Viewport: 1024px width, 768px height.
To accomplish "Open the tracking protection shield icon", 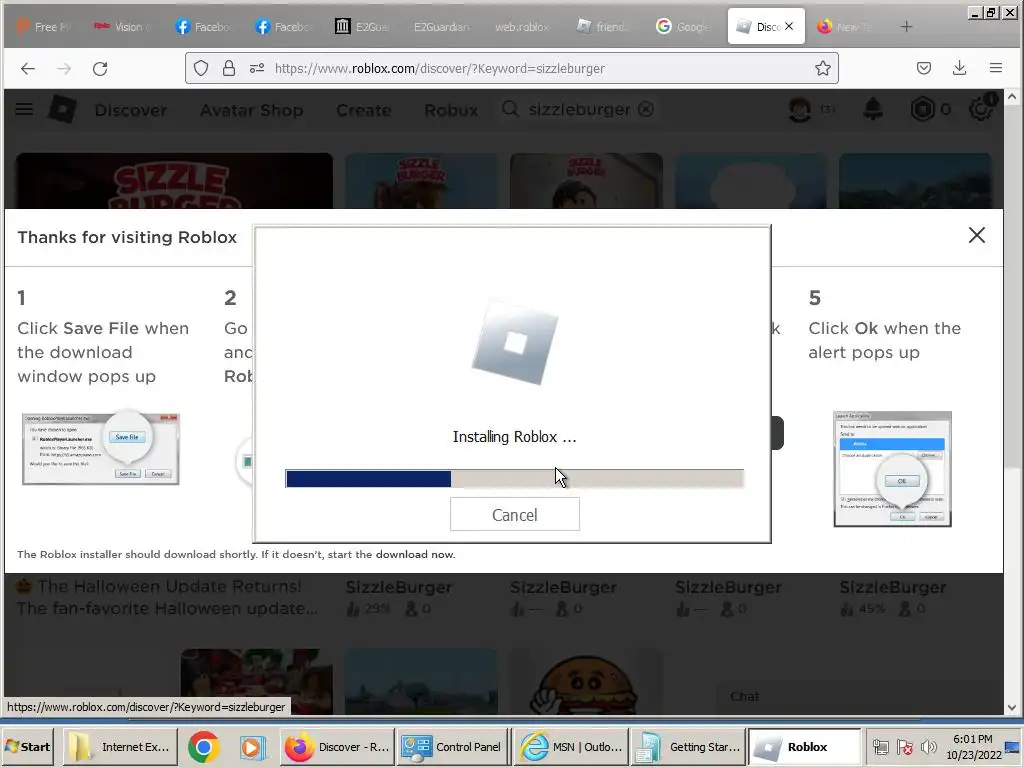I will [201, 69].
